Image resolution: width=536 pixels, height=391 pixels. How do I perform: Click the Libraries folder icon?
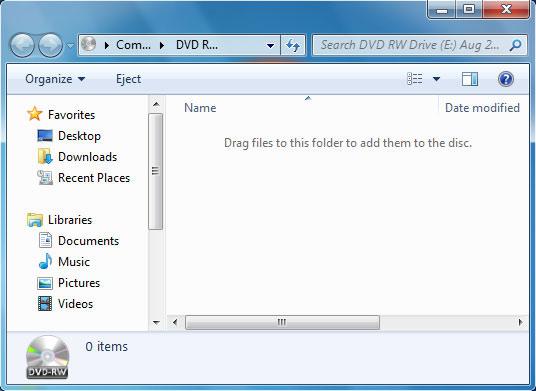click(35, 220)
